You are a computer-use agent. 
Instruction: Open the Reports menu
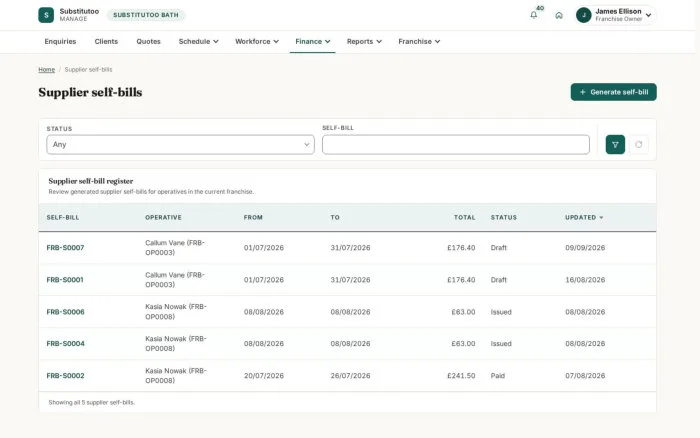click(364, 42)
